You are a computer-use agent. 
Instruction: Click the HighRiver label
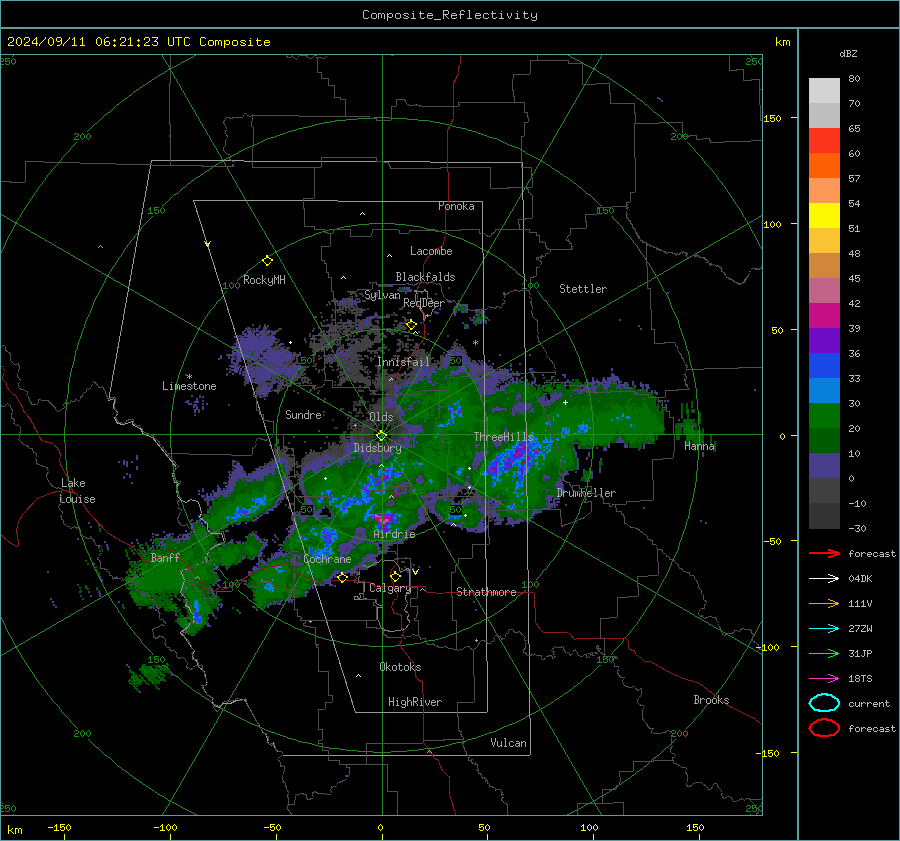415,702
